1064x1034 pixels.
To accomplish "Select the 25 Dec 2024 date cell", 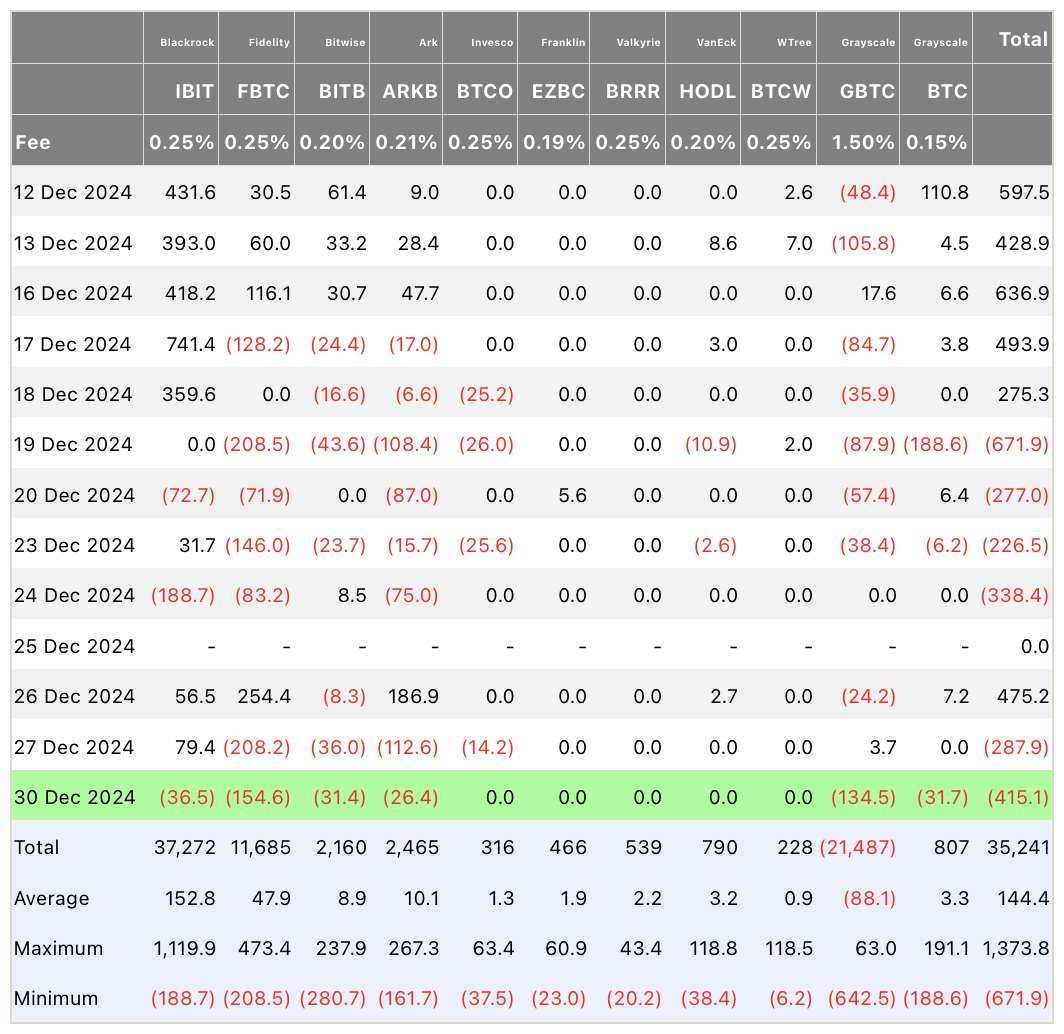I will coord(75,646).
